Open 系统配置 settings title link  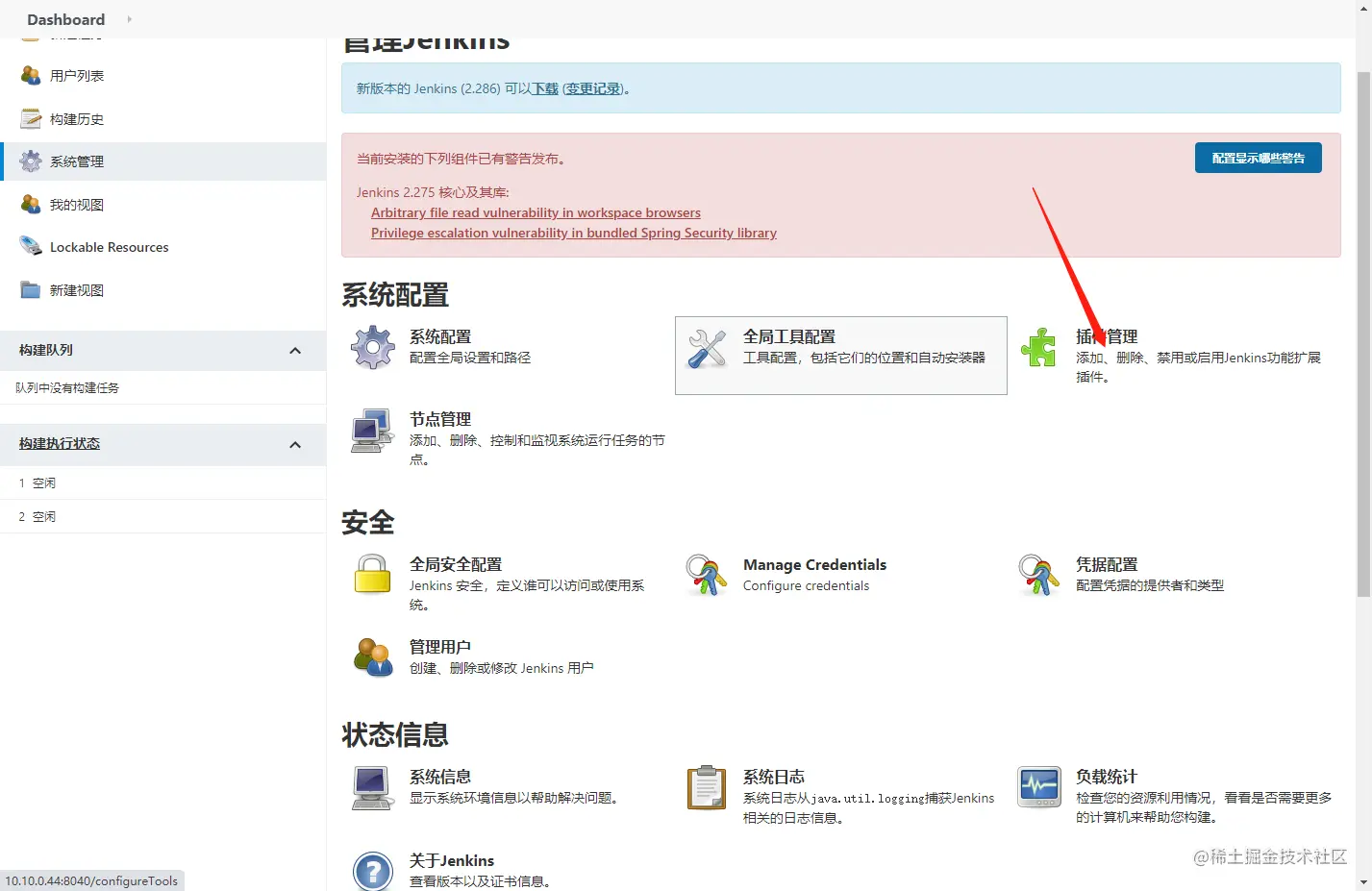click(440, 336)
